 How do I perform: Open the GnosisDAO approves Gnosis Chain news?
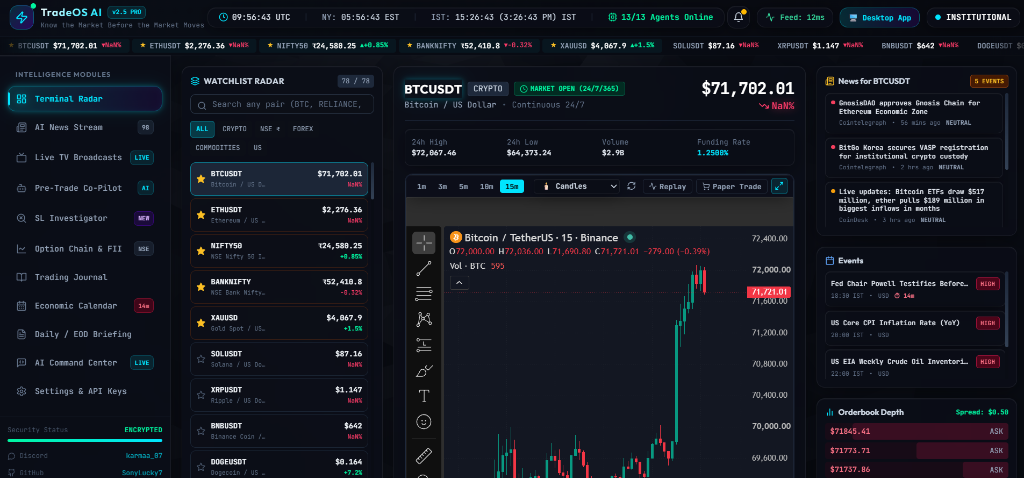pyautogui.click(x=914, y=112)
